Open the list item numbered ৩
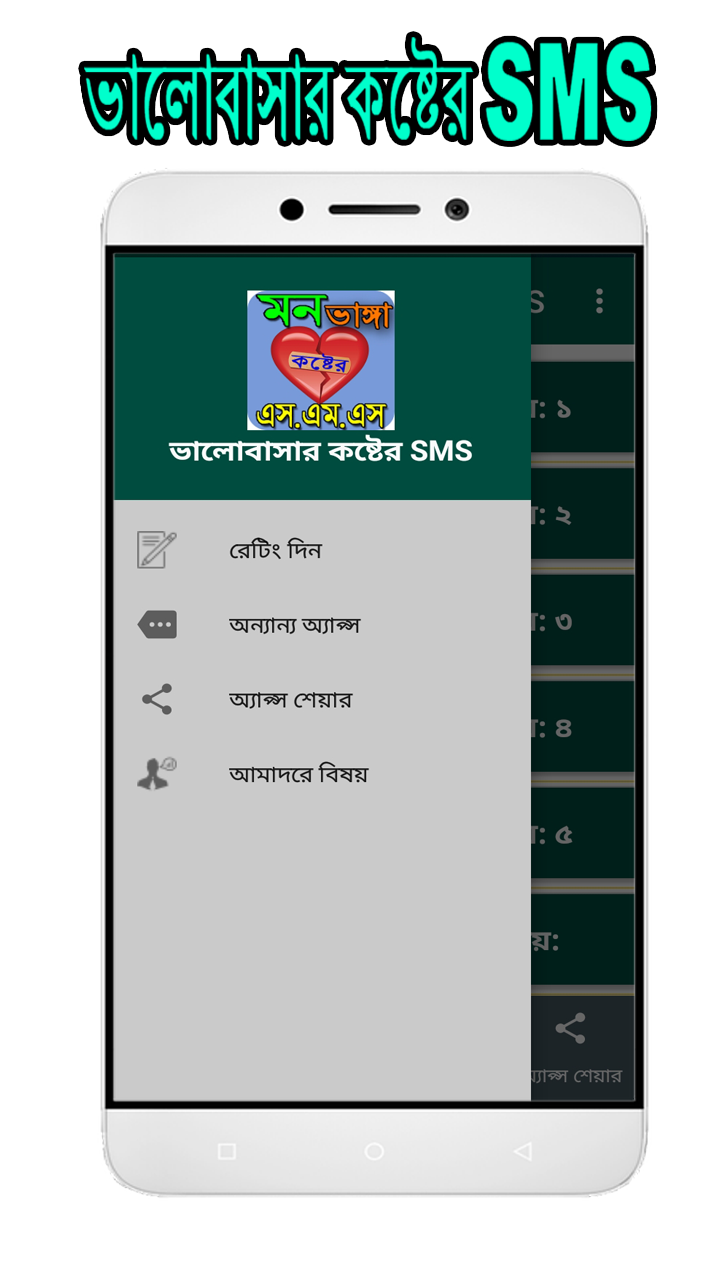This screenshot has height=1280, width=720. click(582, 621)
